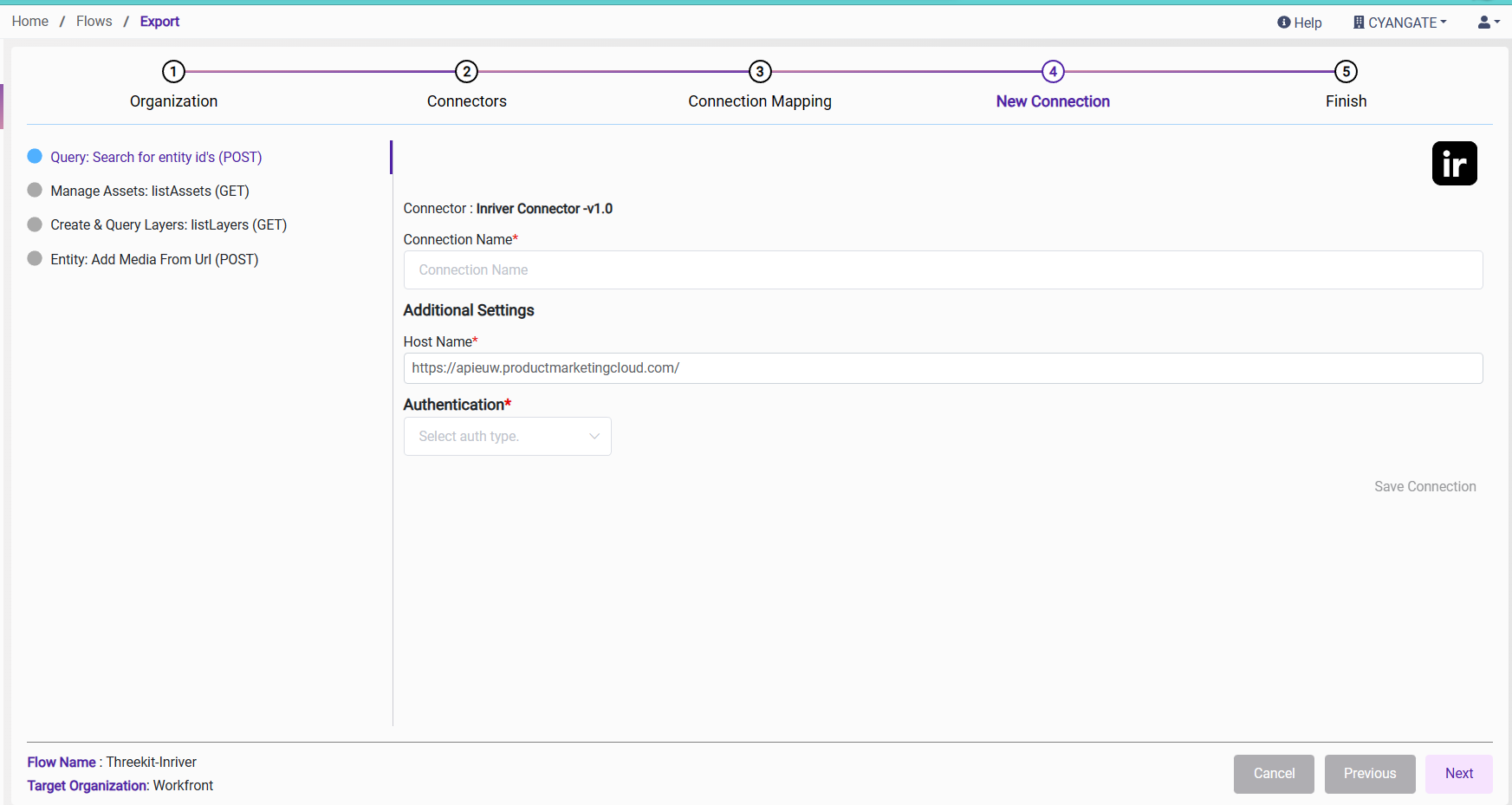The width and height of the screenshot is (1512, 805).
Task: Click the Host Name URL field
Action: (x=943, y=368)
